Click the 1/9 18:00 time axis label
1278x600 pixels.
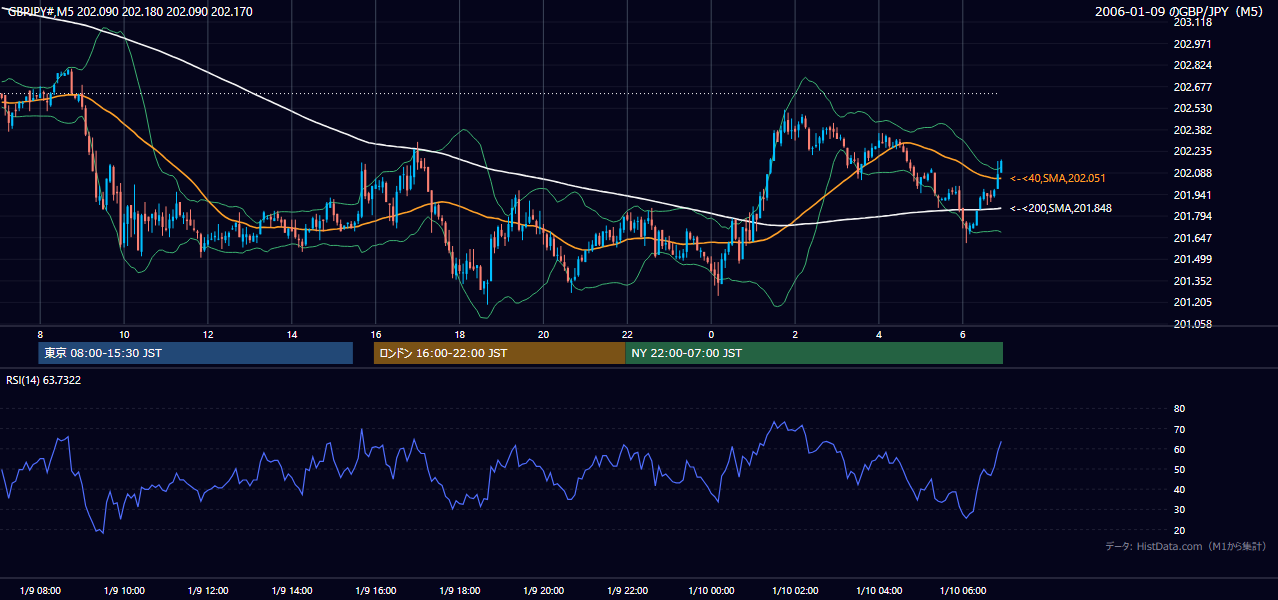tap(460, 591)
